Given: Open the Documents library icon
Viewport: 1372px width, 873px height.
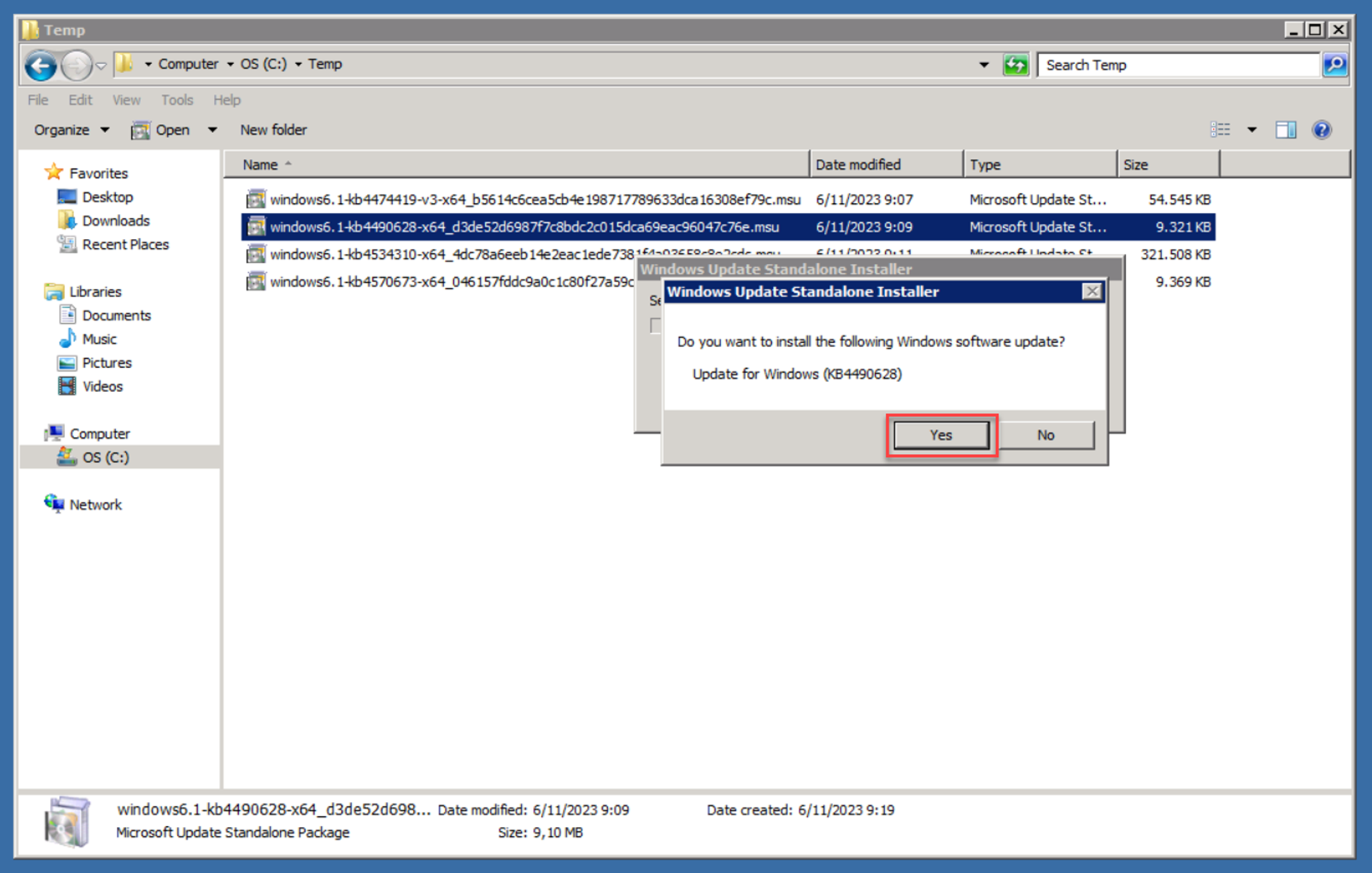Looking at the screenshot, I should [x=67, y=315].
